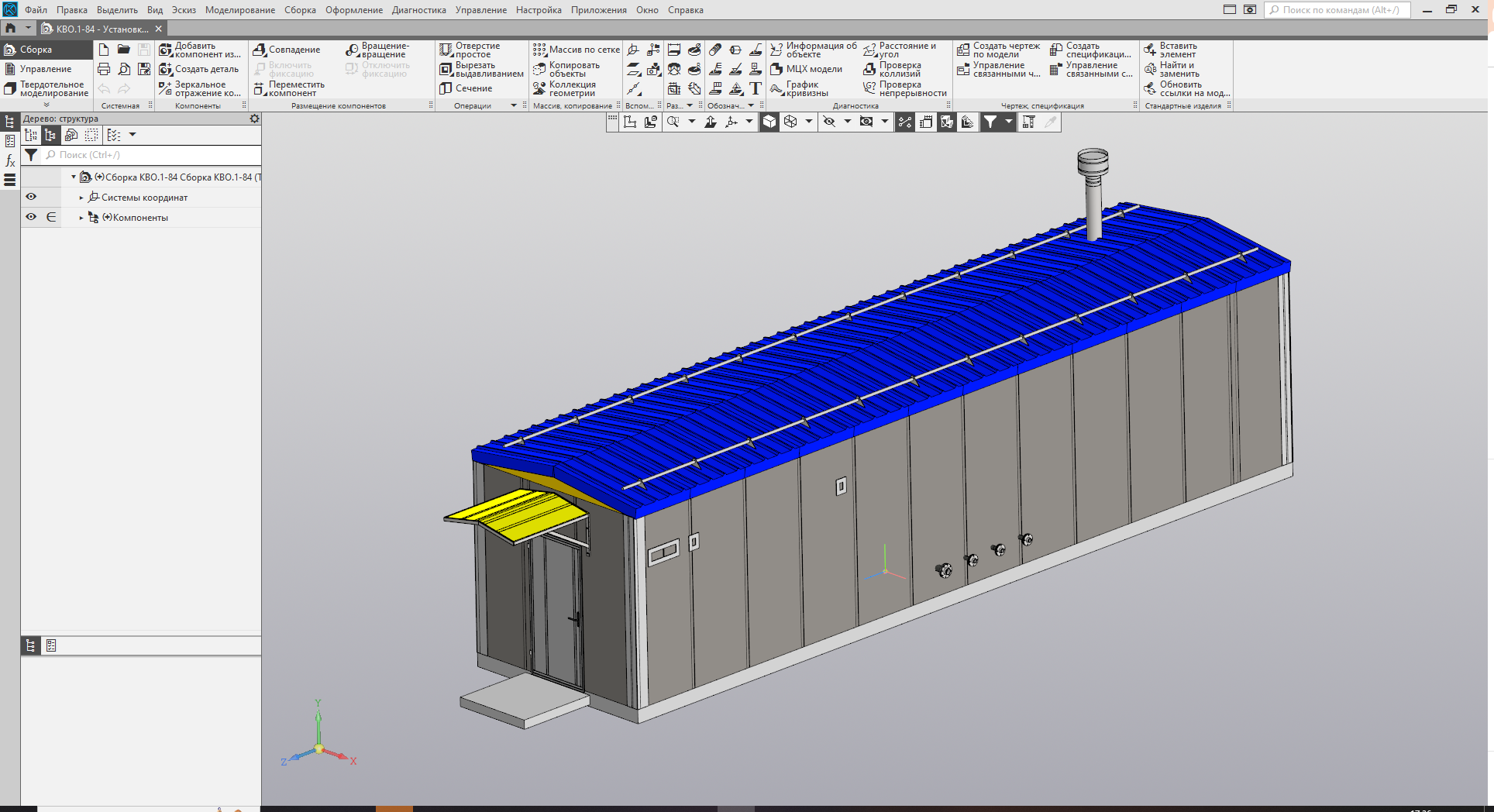Expand the Components tree node
Viewport: 1494px width, 812px height.
81,218
